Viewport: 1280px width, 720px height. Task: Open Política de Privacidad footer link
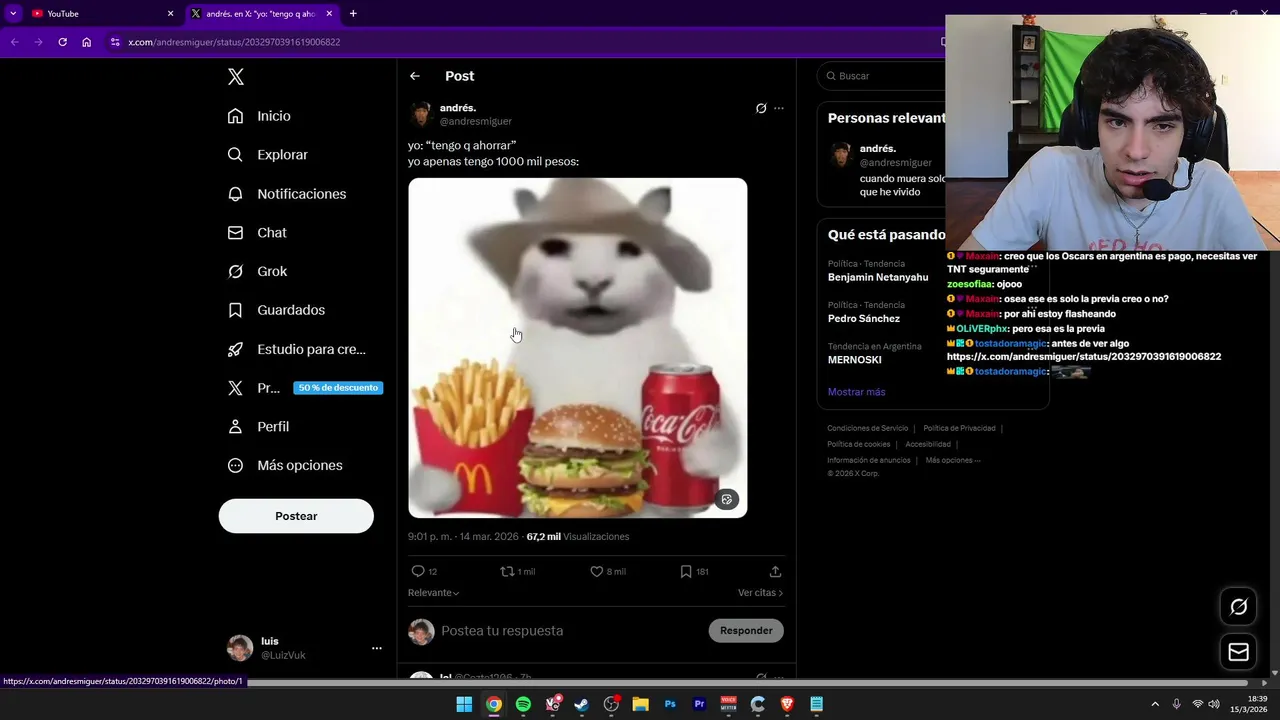coord(959,428)
